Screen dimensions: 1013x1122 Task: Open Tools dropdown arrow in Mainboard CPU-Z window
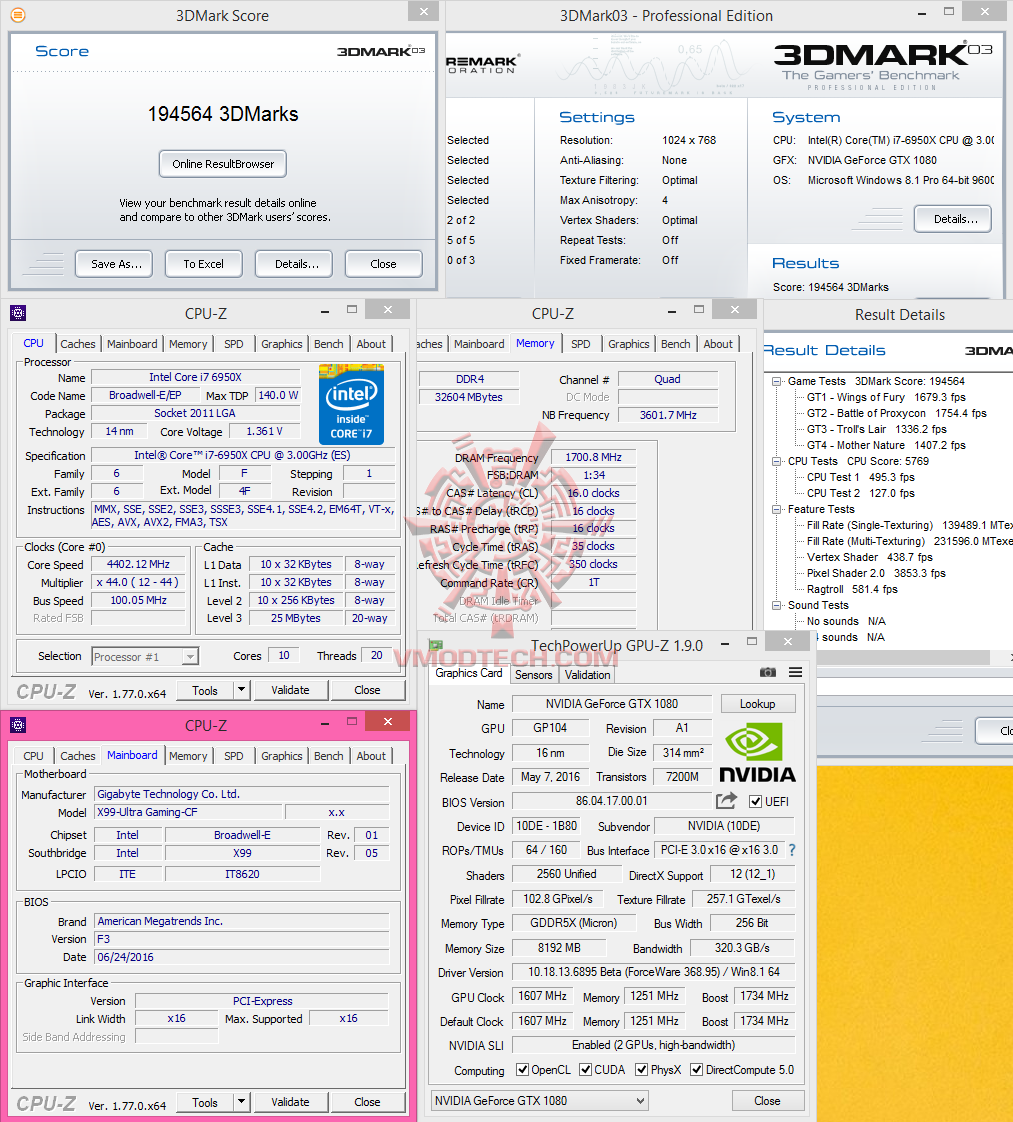[241, 1102]
